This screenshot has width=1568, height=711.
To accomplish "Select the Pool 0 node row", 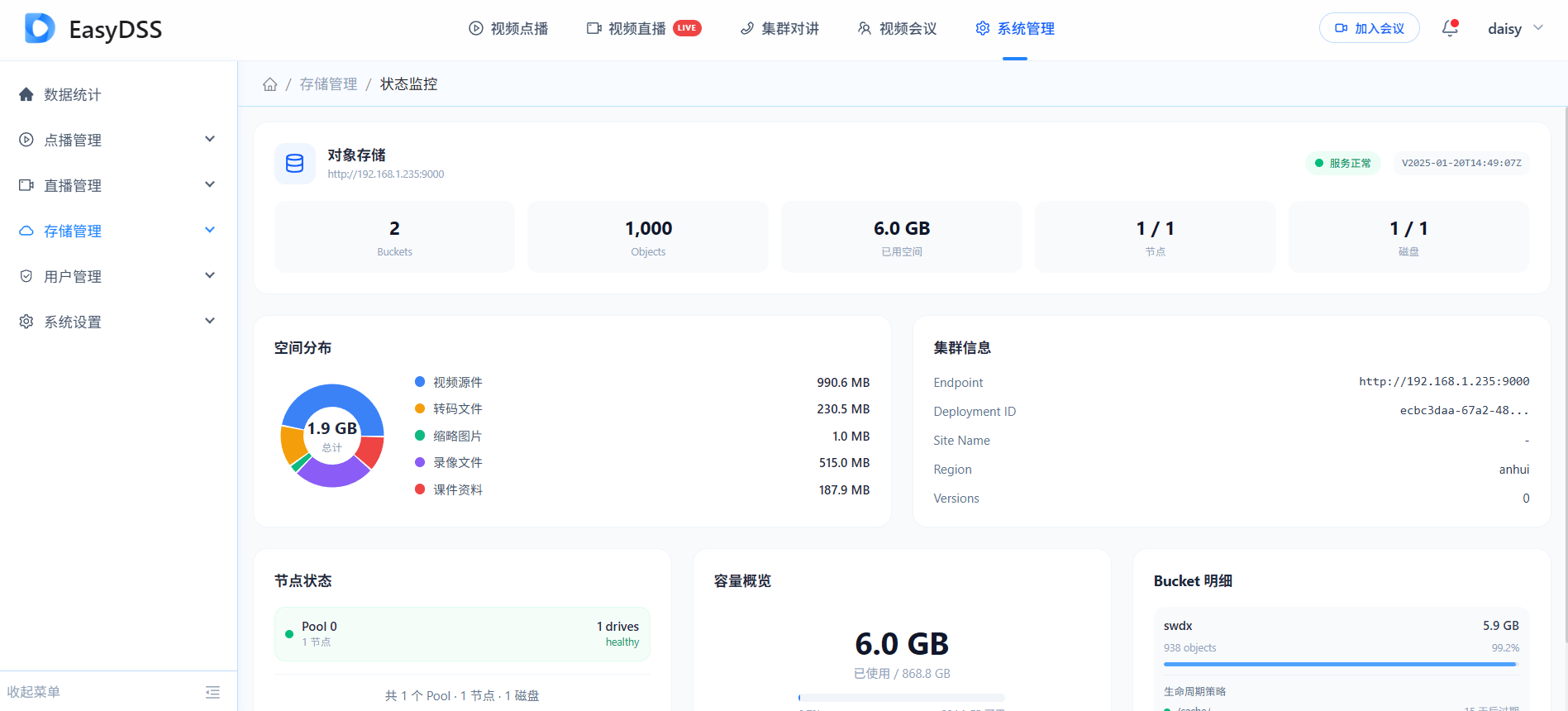I will click(x=462, y=634).
